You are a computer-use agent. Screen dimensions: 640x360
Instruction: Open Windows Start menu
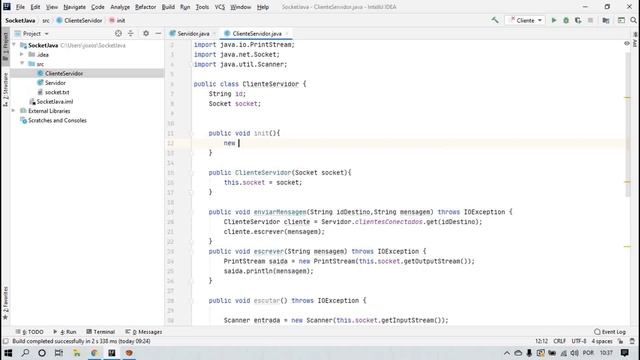[8, 353]
